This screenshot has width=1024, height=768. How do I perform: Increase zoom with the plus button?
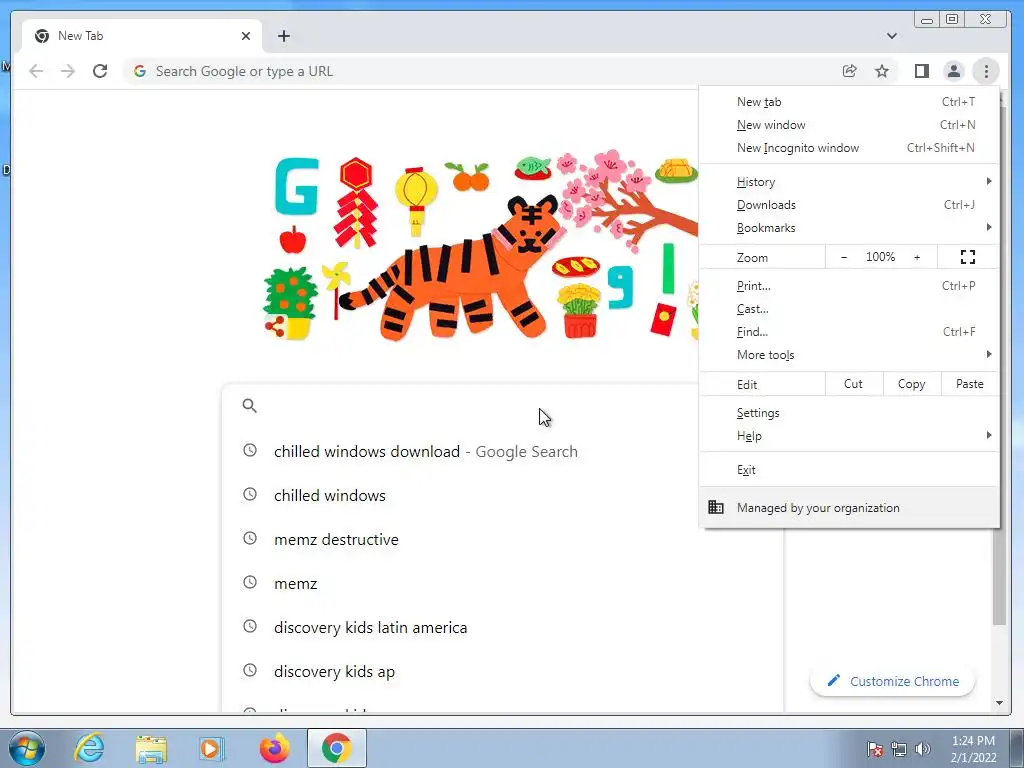coord(917,257)
